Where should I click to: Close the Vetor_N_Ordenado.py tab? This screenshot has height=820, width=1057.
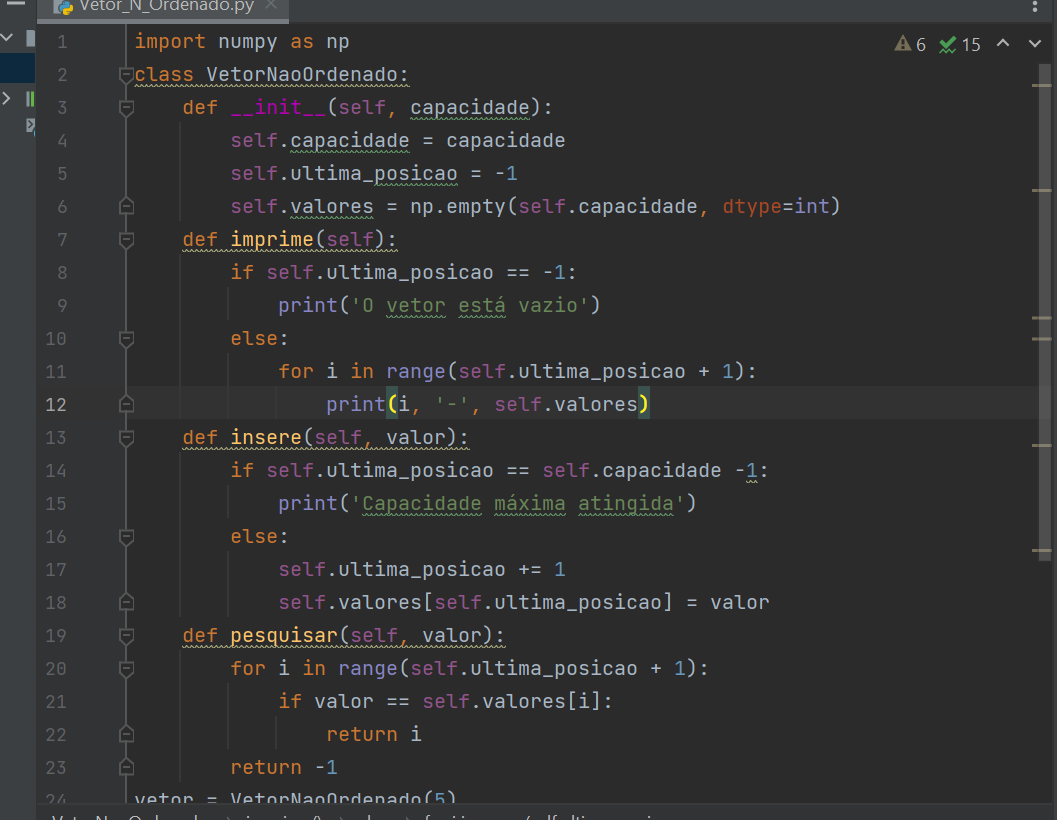click(x=271, y=5)
